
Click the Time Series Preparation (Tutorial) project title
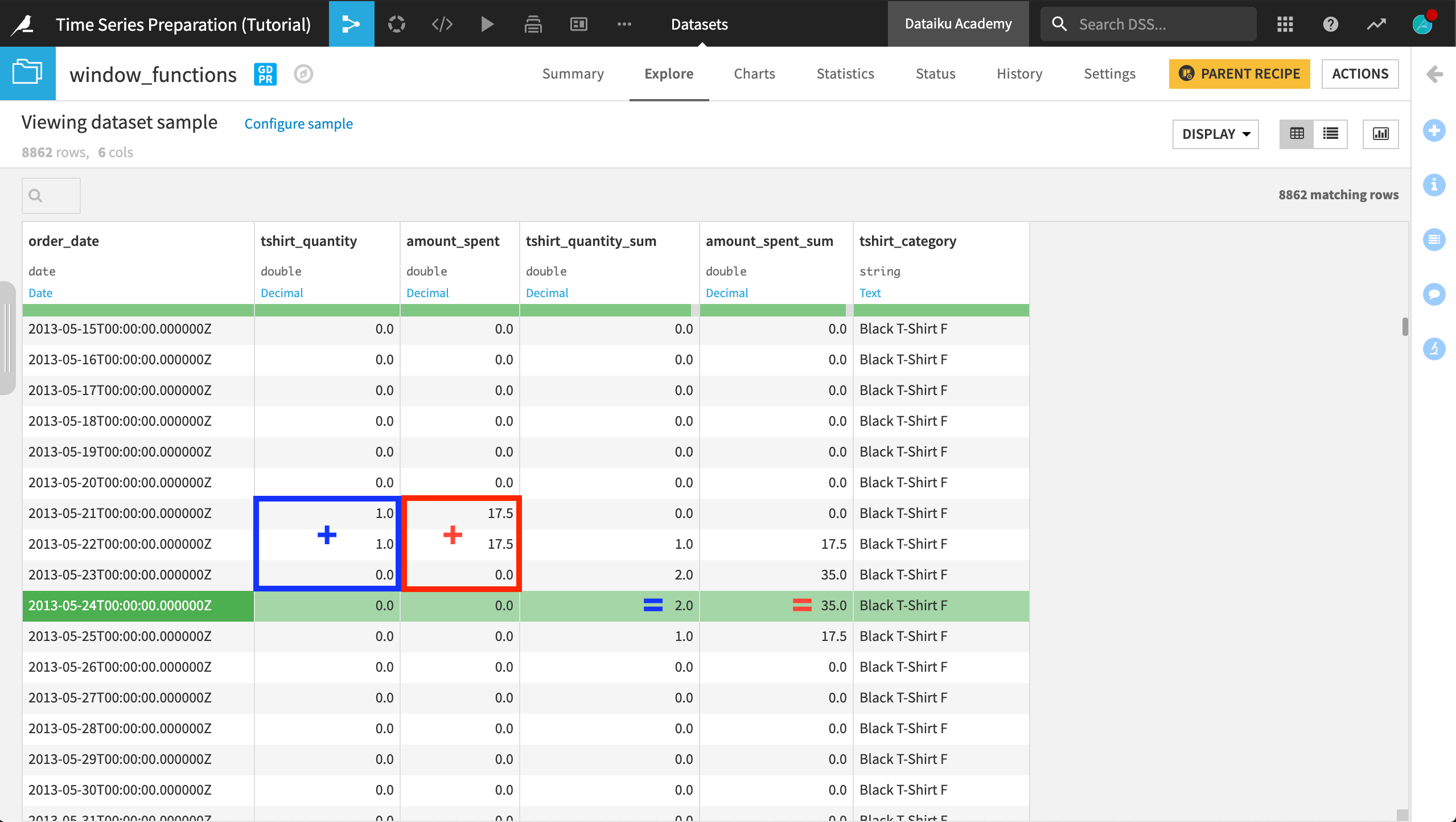pos(183,24)
